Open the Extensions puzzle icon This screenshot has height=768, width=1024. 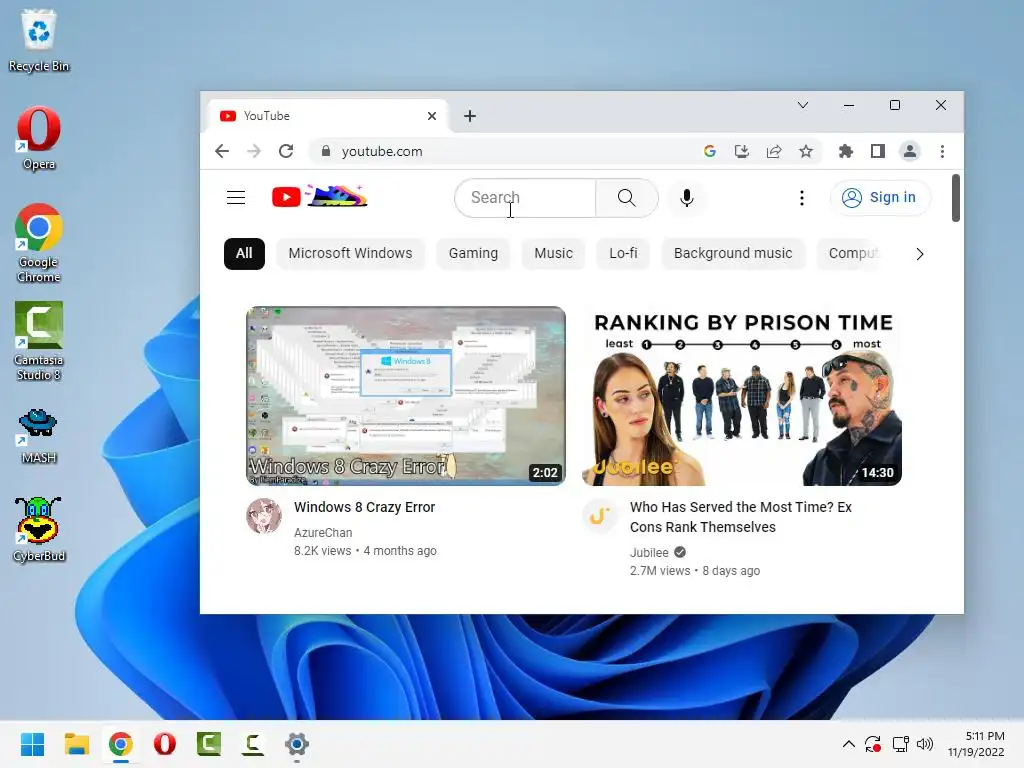tap(845, 152)
